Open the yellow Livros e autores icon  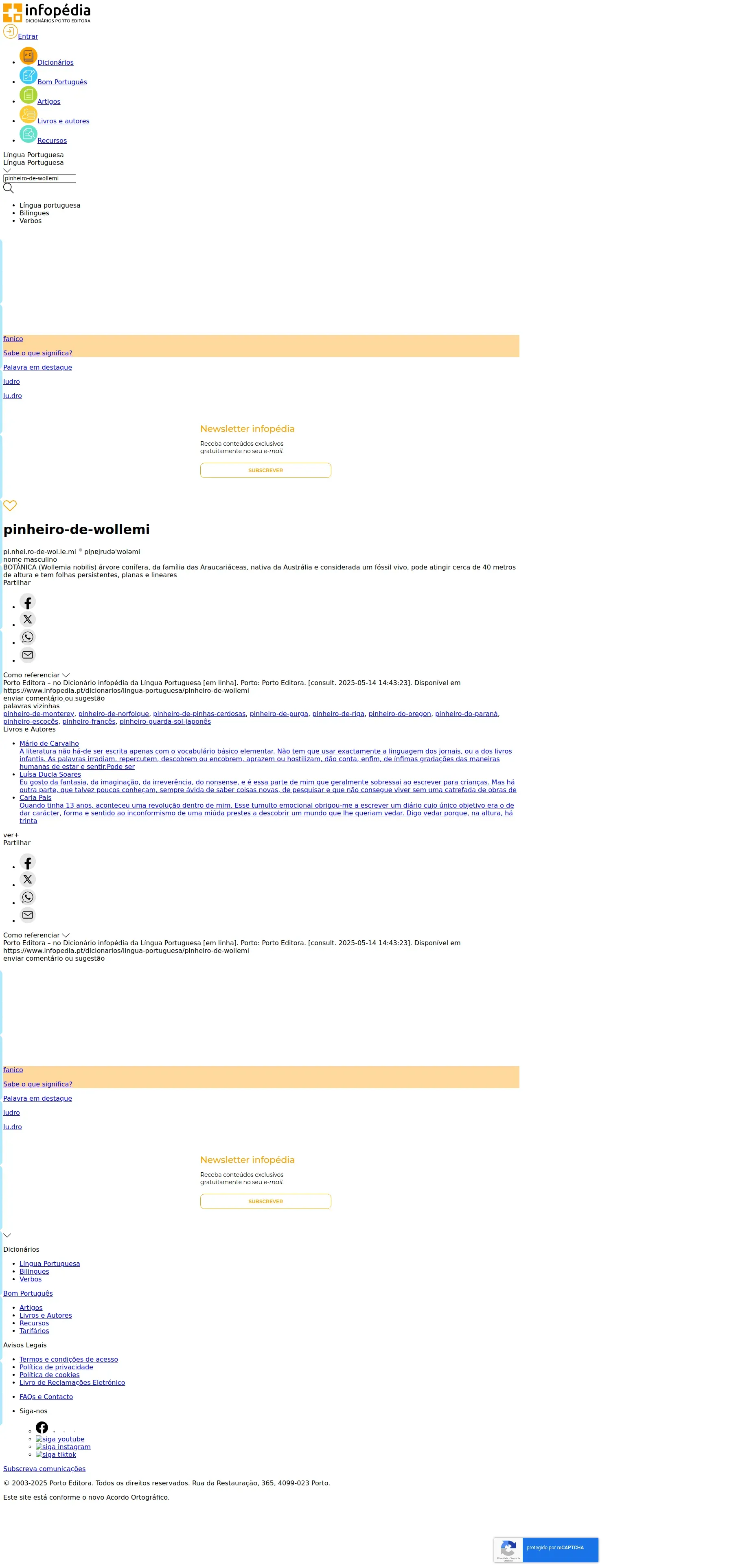pyautogui.click(x=28, y=114)
